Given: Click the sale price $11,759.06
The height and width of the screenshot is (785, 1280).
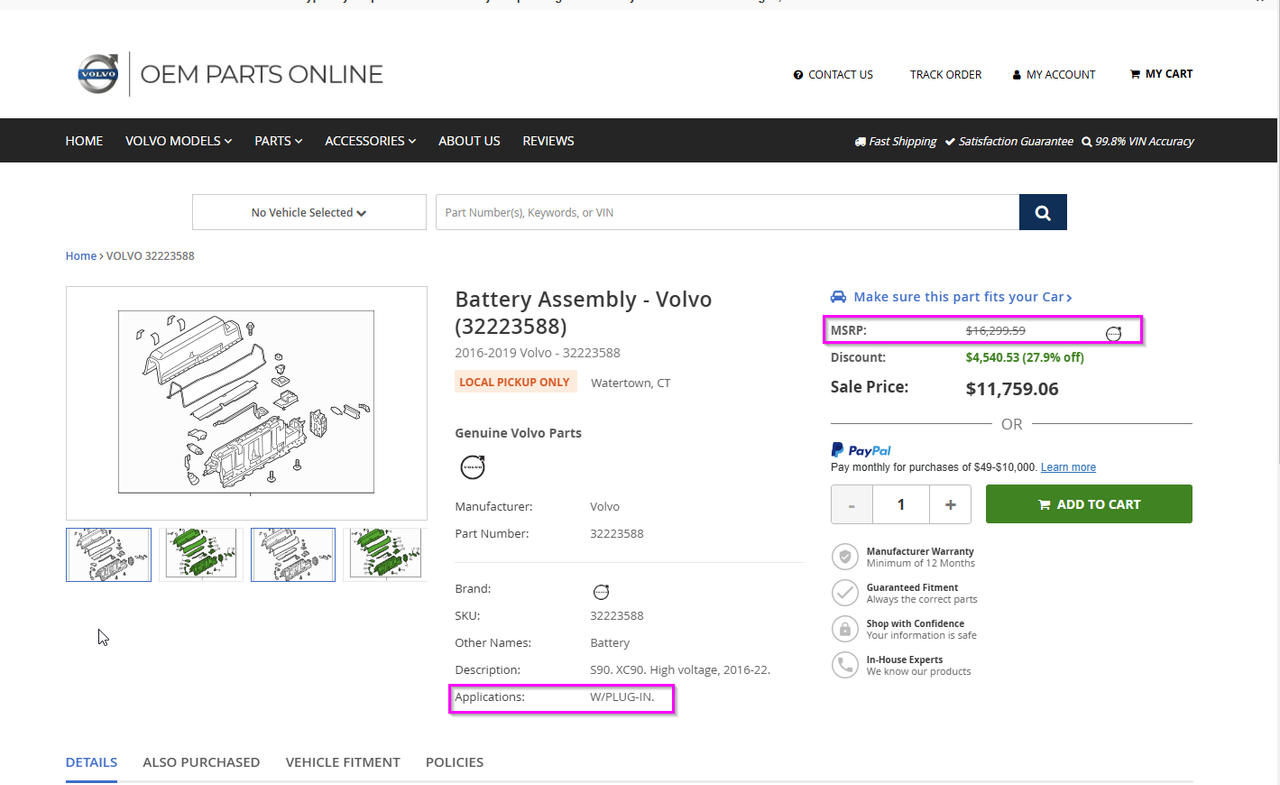Looking at the screenshot, I should click(x=1012, y=389).
